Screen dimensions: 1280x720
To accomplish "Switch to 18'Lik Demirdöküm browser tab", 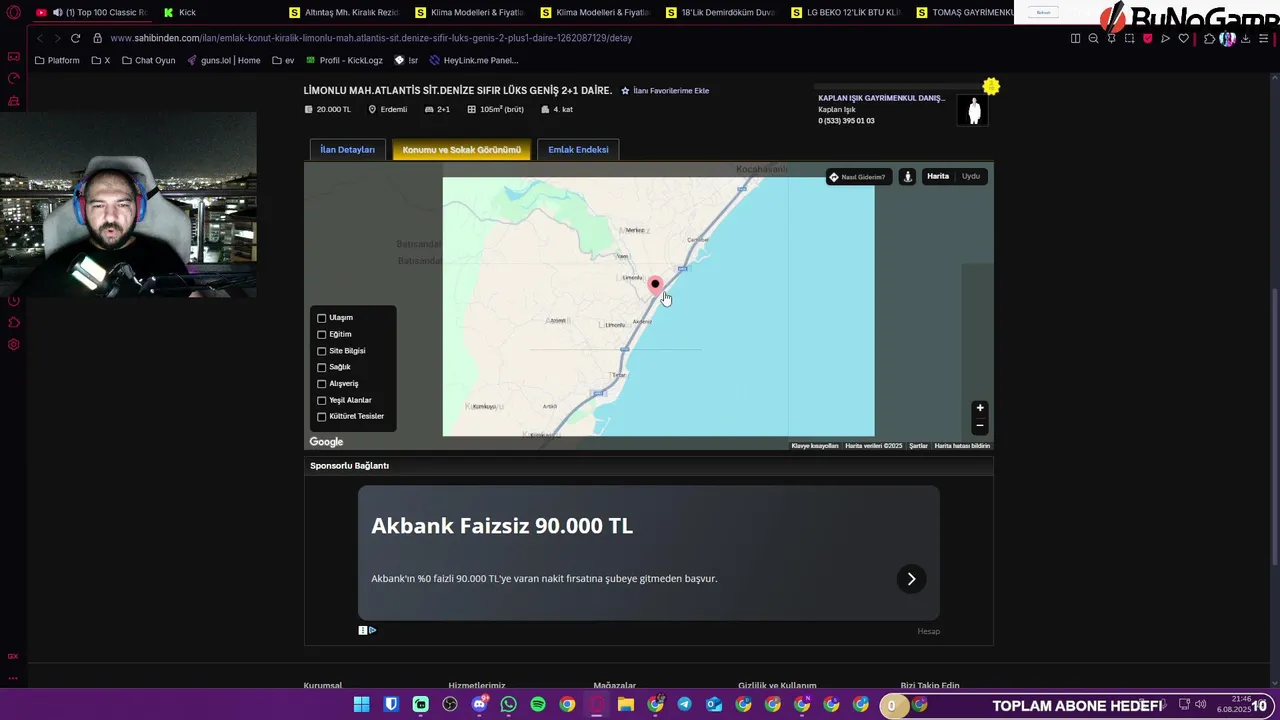I will click(x=719, y=12).
